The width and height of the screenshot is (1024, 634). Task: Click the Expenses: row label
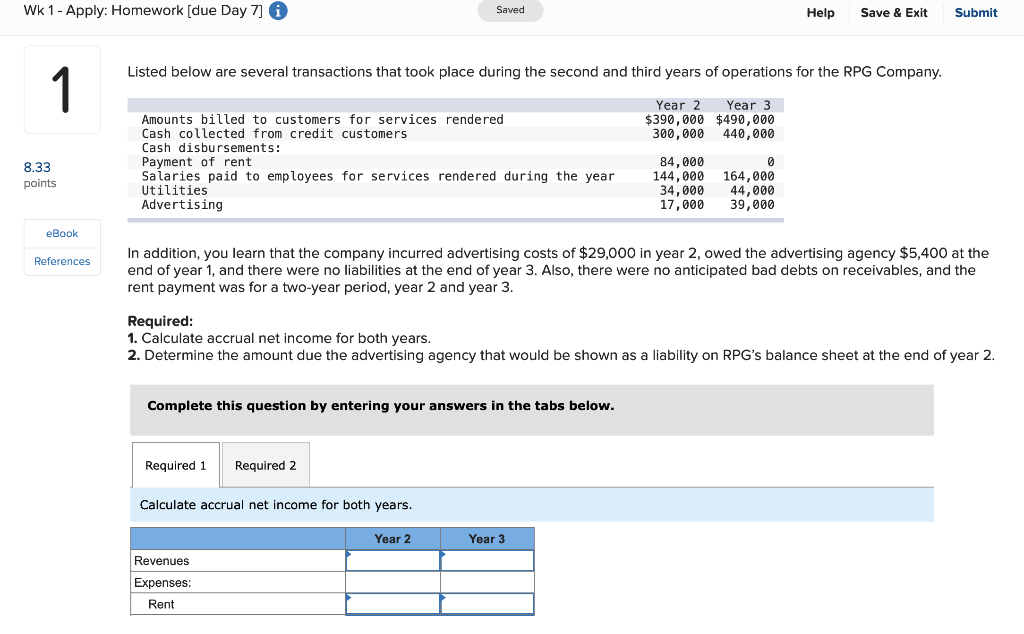coord(163,582)
